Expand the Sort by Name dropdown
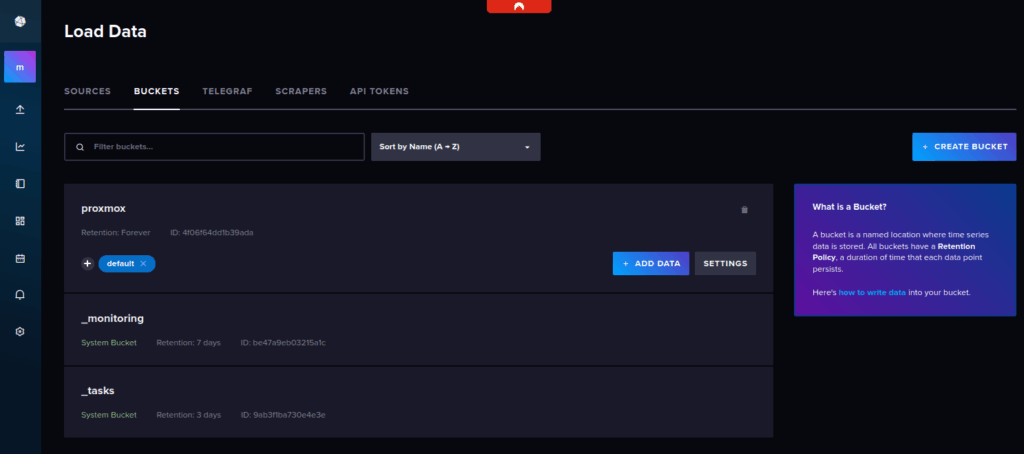 point(455,147)
